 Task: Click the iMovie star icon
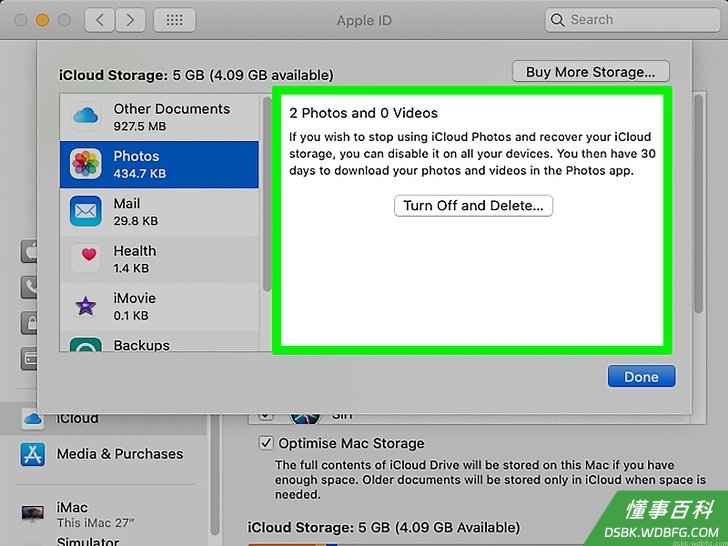(85, 306)
